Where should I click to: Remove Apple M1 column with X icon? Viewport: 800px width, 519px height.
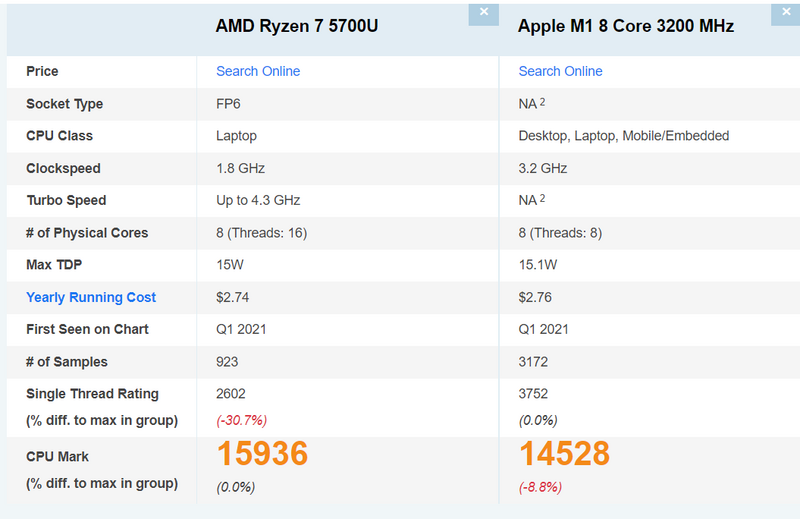tap(786, 14)
